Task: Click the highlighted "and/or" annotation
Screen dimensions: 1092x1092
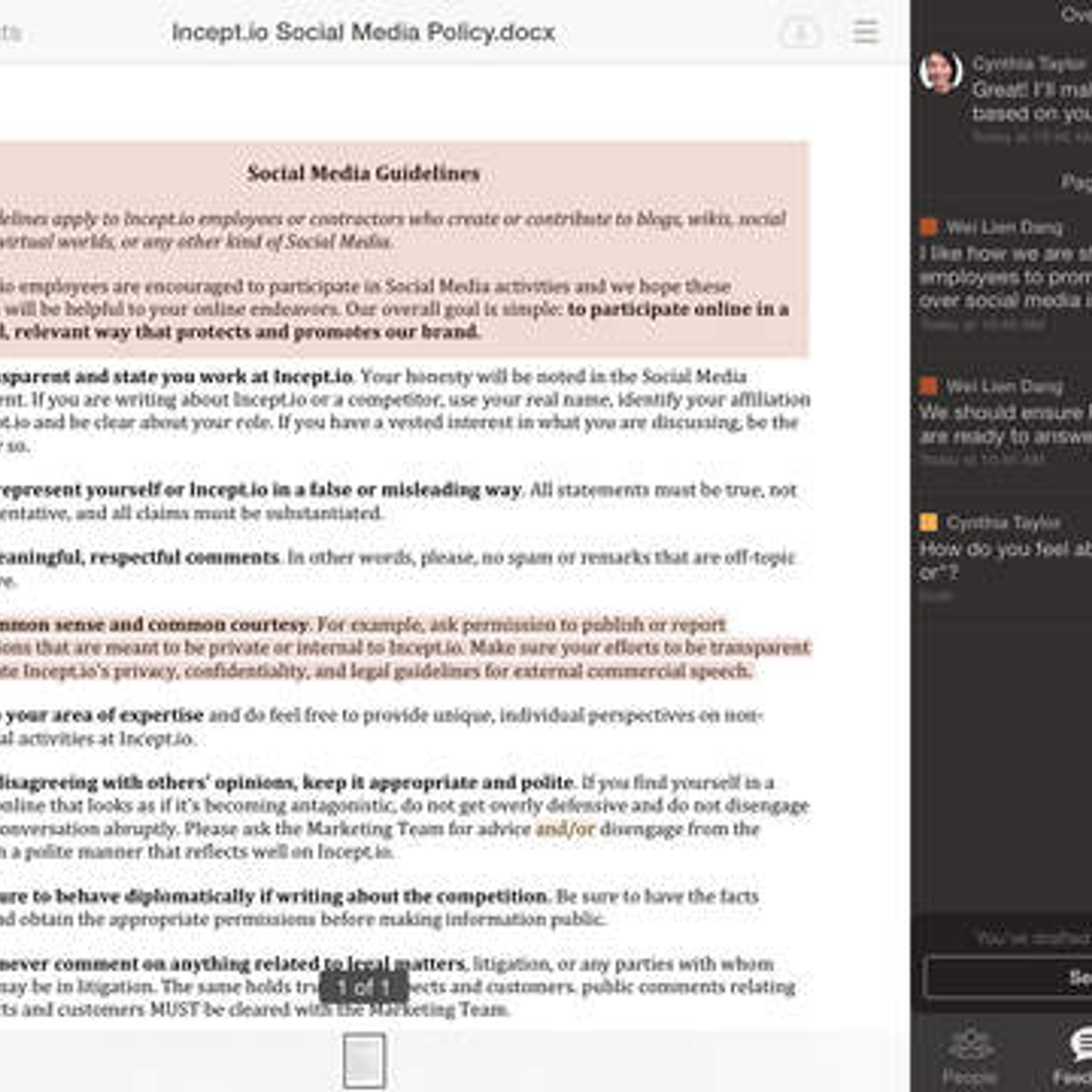Action: point(565,829)
